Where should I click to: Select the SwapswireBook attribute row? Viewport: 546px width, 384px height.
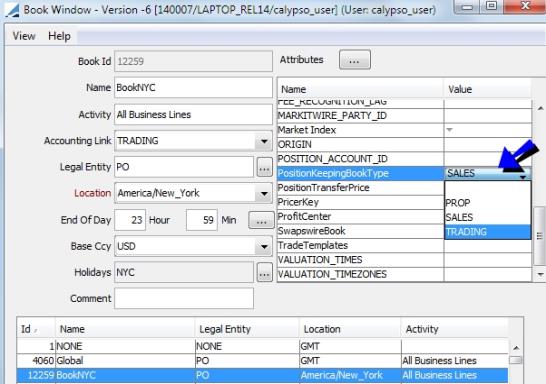click(360, 231)
